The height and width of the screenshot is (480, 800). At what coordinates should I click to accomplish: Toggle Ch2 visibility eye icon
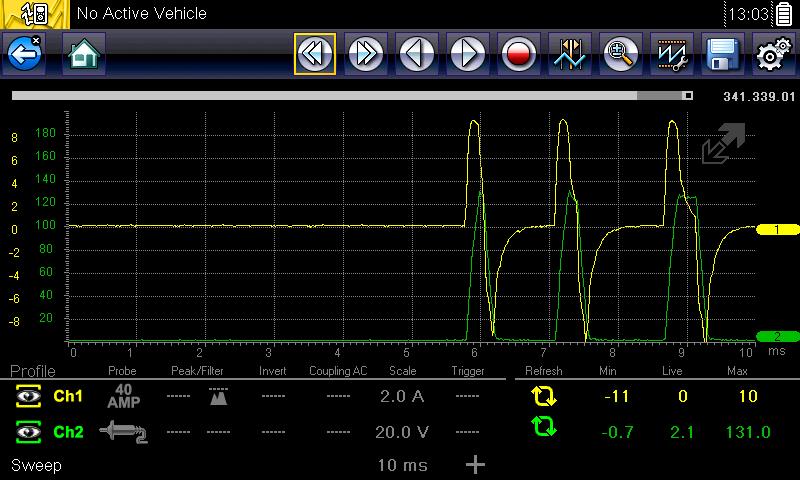point(26,431)
